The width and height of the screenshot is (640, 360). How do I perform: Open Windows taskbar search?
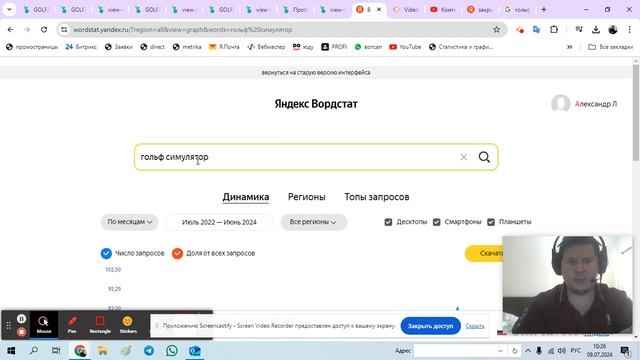pos(34,351)
